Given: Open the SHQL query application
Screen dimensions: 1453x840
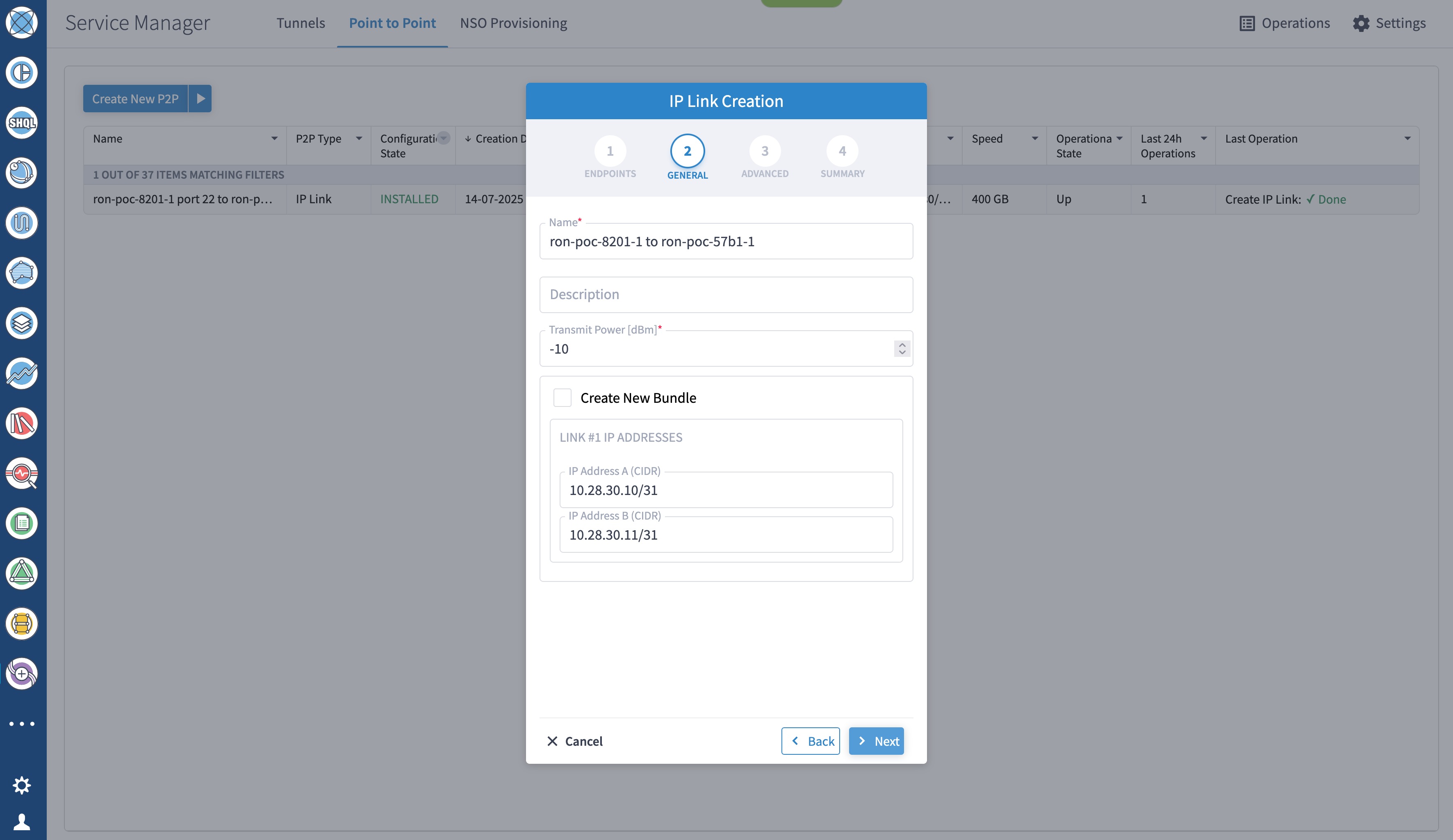Looking at the screenshot, I should 21,123.
